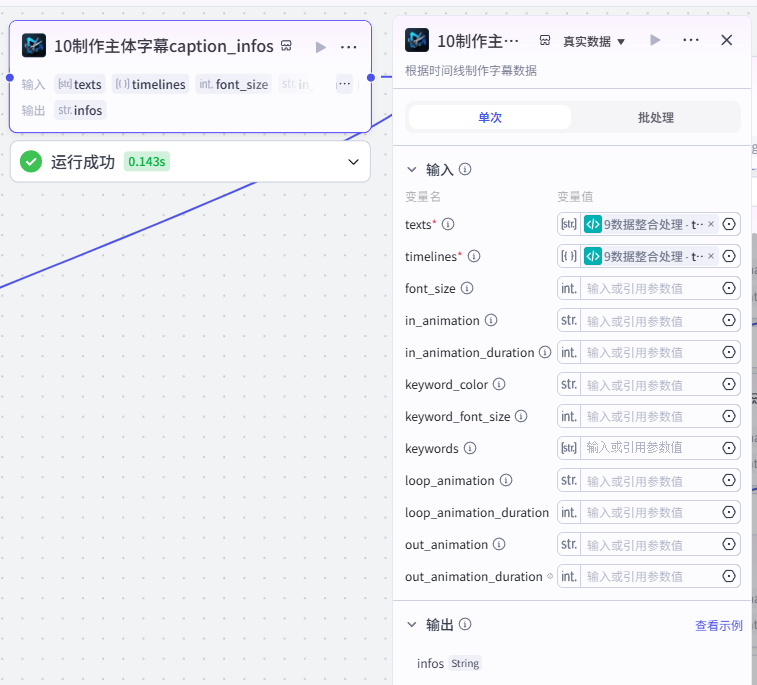Click info icon beside keyword_color
757x685 pixels.
point(499,384)
